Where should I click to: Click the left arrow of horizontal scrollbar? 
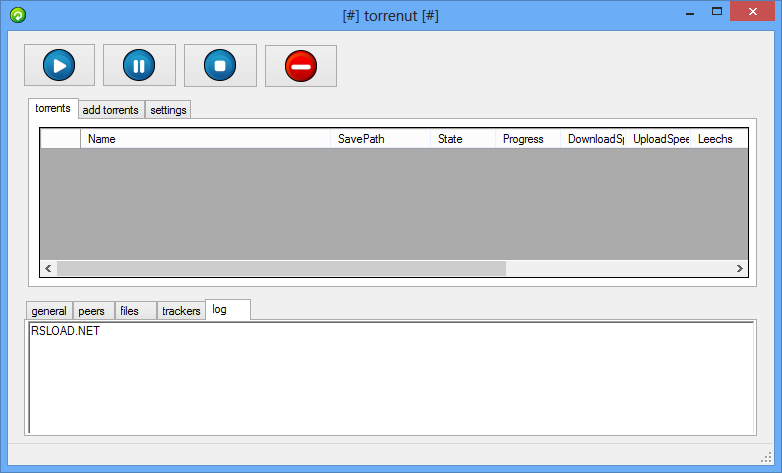tap(48, 268)
